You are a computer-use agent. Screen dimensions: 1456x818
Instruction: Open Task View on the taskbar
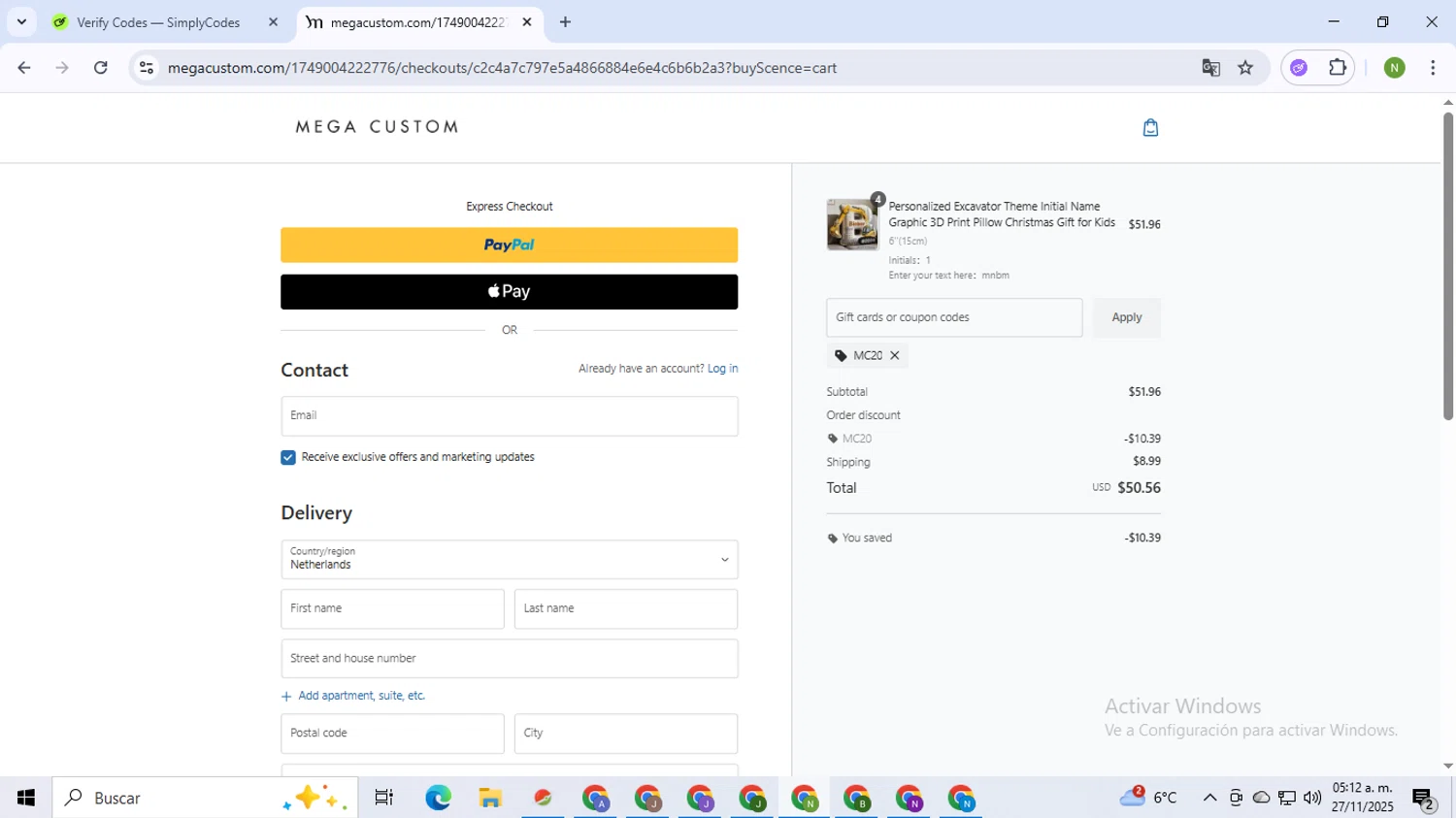pos(384,798)
